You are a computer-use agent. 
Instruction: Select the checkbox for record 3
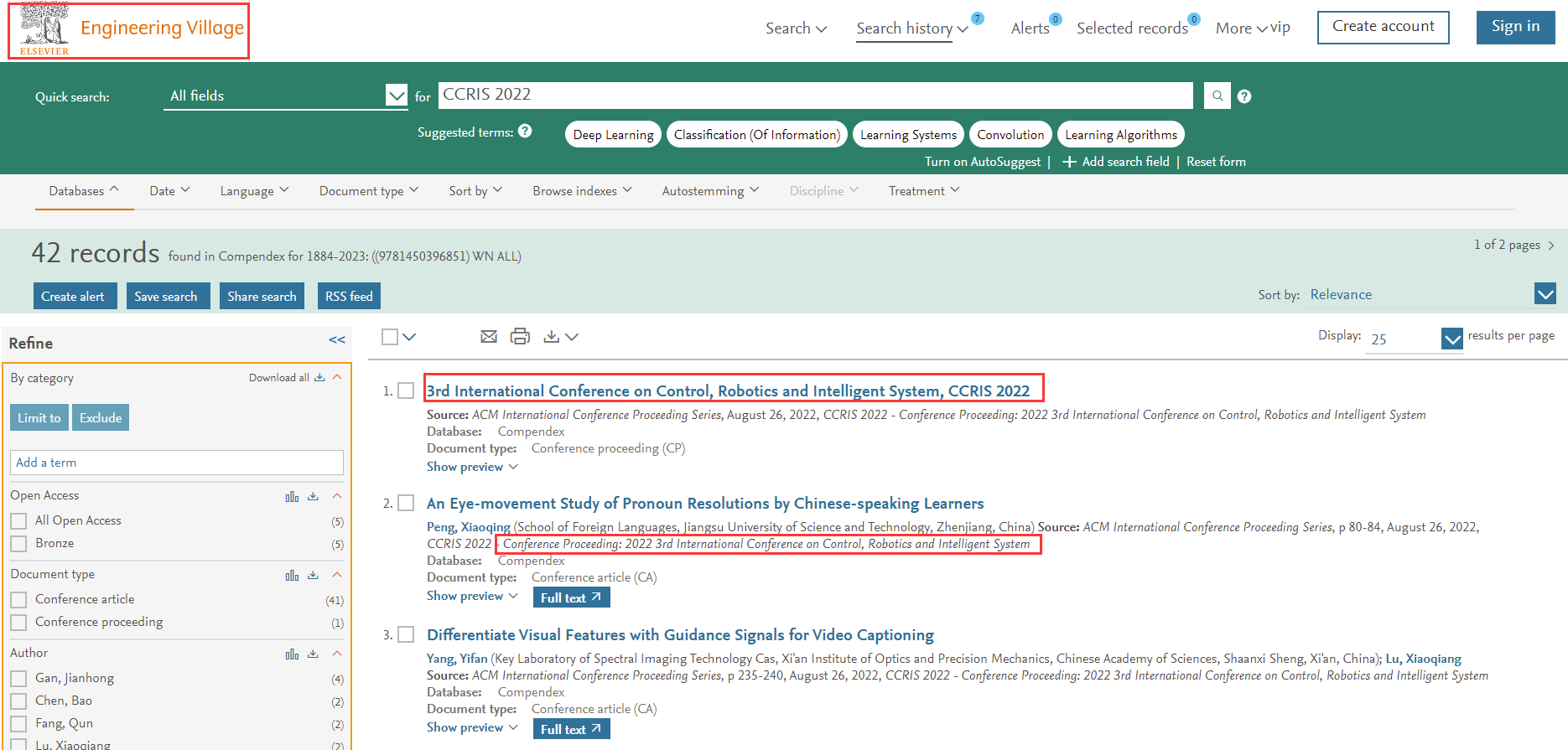(x=406, y=634)
